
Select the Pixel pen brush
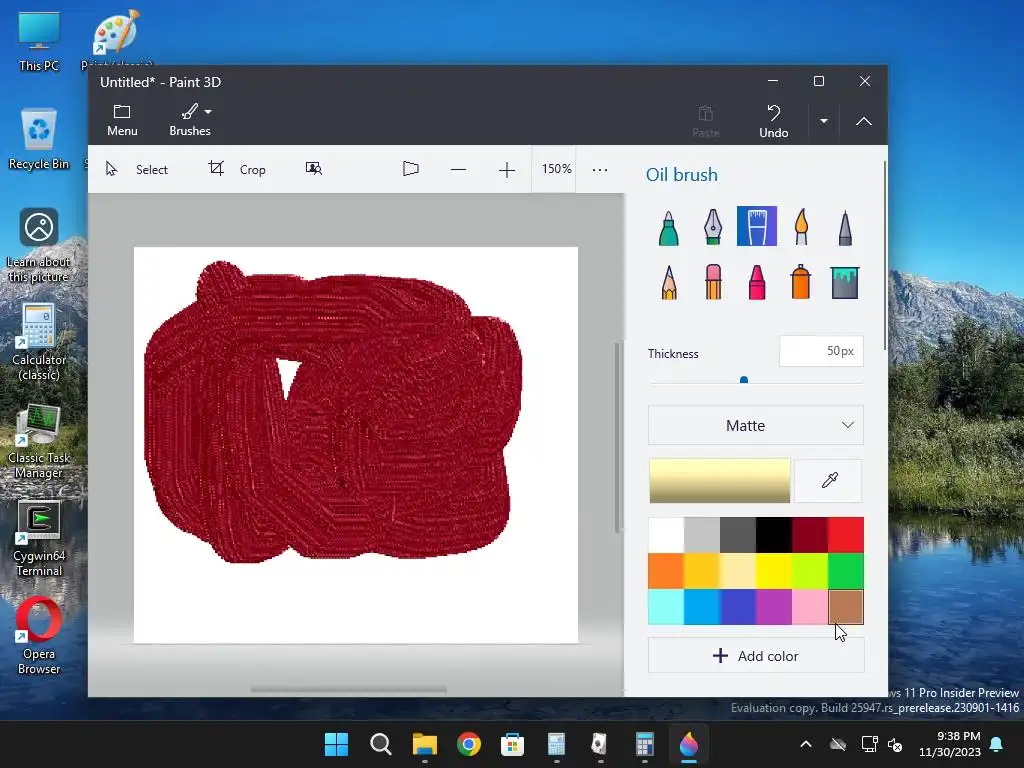pos(845,227)
